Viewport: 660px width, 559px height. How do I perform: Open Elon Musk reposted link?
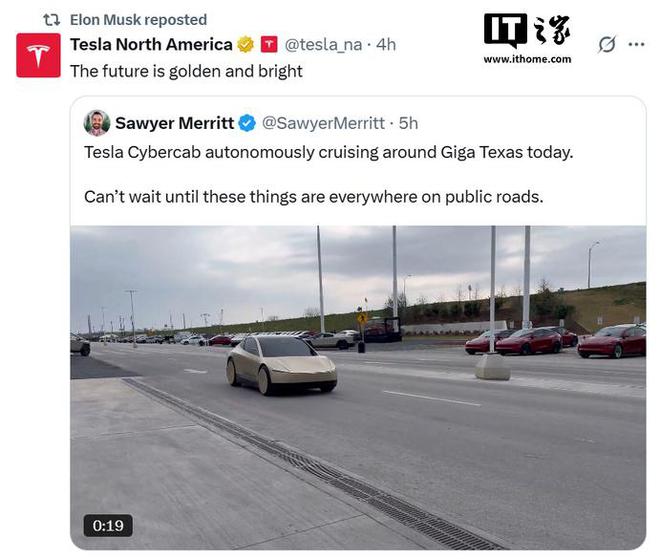pos(139,20)
